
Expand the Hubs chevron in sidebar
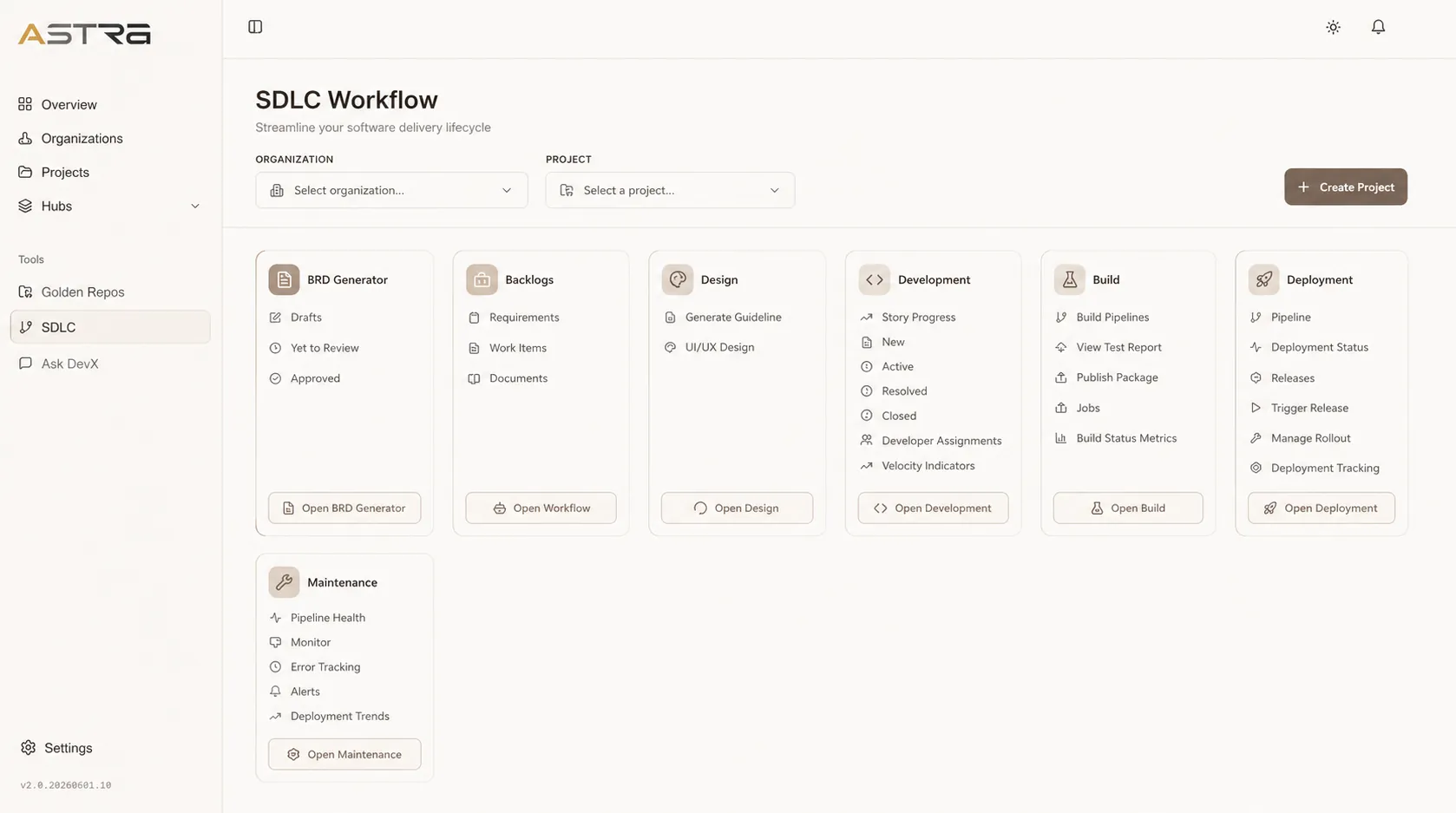pyautogui.click(x=195, y=206)
